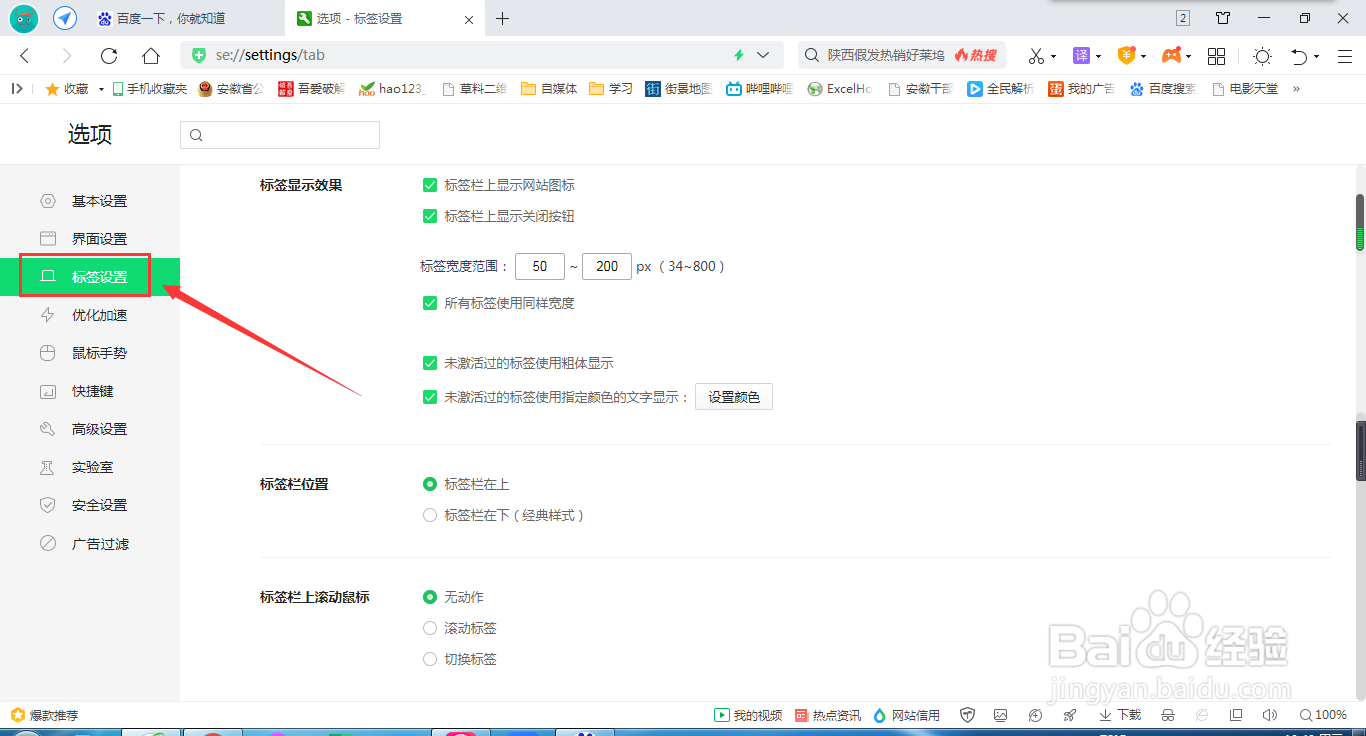Disable 所有标签使用同样宽度
Image resolution: width=1366 pixels, height=736 pixels.
point(430,303)
